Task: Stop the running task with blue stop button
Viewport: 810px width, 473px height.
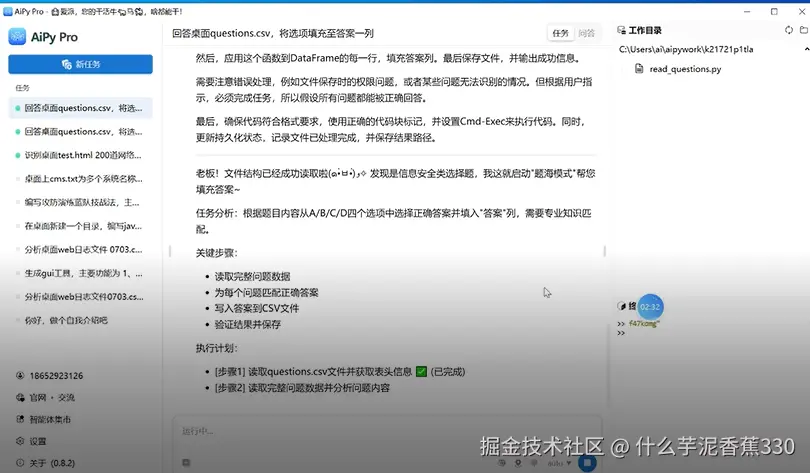Action: click(x=587, y=463)
